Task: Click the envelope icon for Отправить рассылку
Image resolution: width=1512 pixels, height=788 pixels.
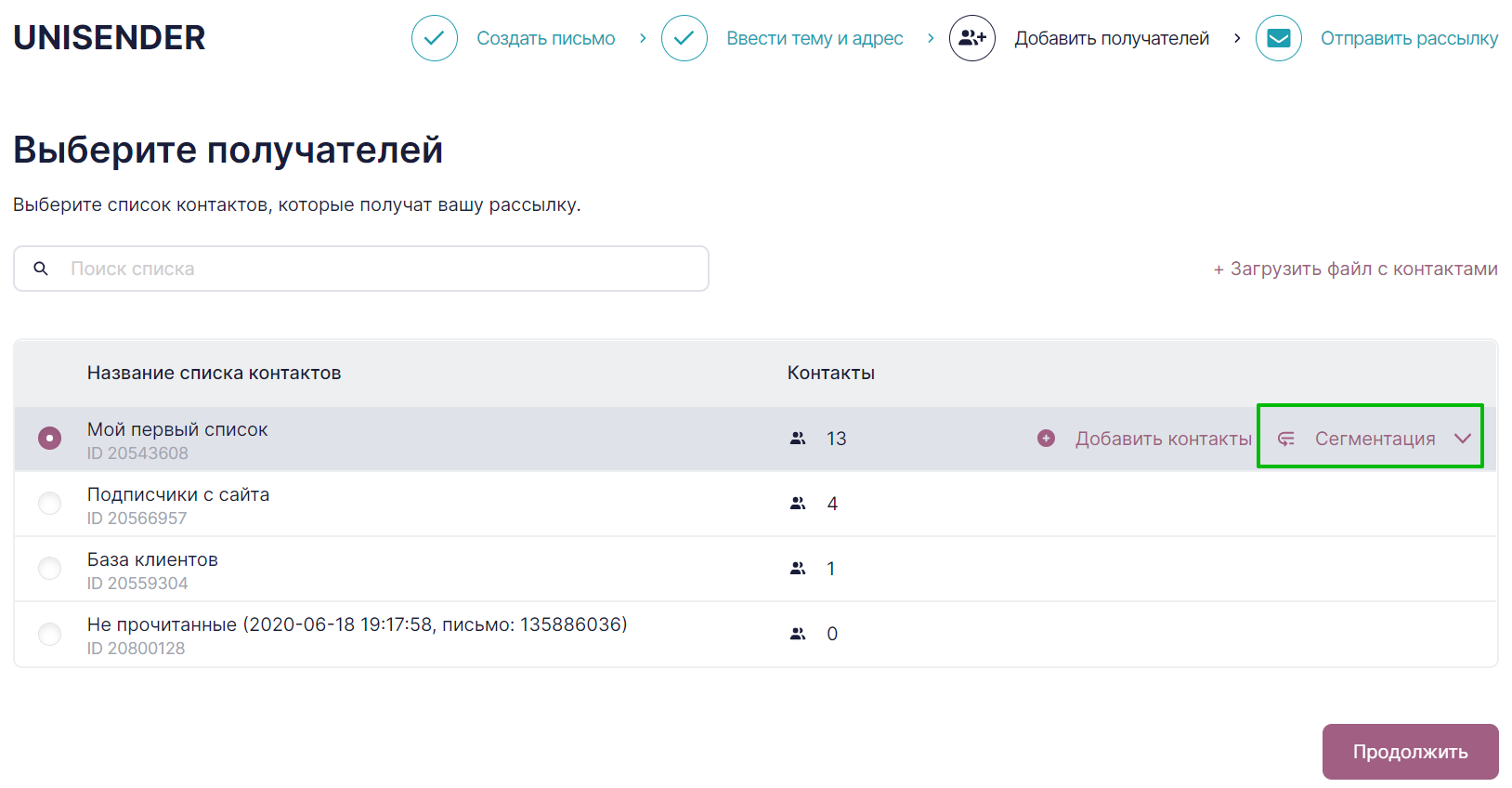Action: pyautogui.click(x=1279, y=38)
